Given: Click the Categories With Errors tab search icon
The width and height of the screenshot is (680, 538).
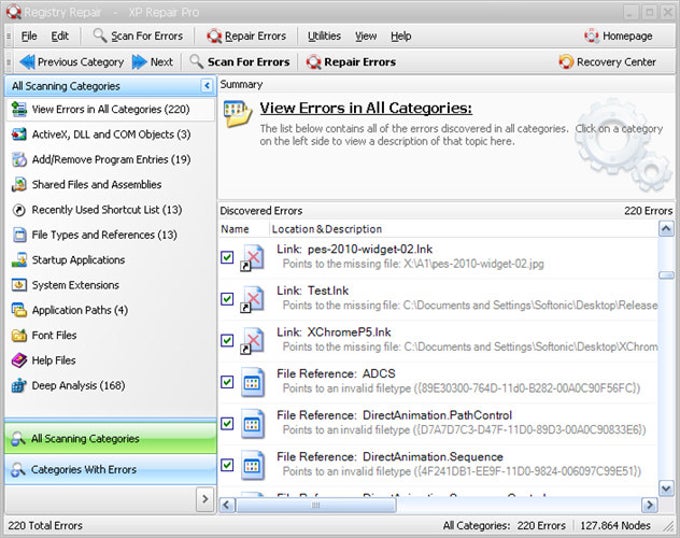Looking at the screenshot, I should (18, 470).
